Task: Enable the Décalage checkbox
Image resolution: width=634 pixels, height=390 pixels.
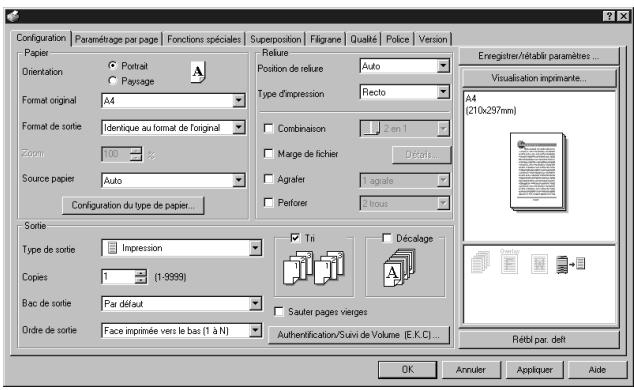Action: 387,238
